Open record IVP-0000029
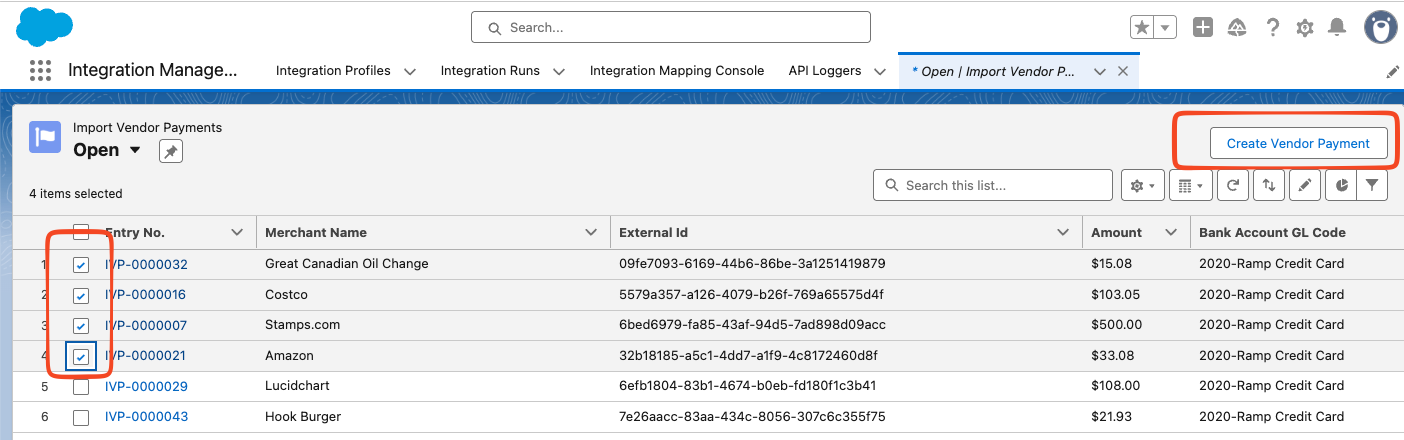This screenshot has width=1404, height=440. click(x=146, y=386)
